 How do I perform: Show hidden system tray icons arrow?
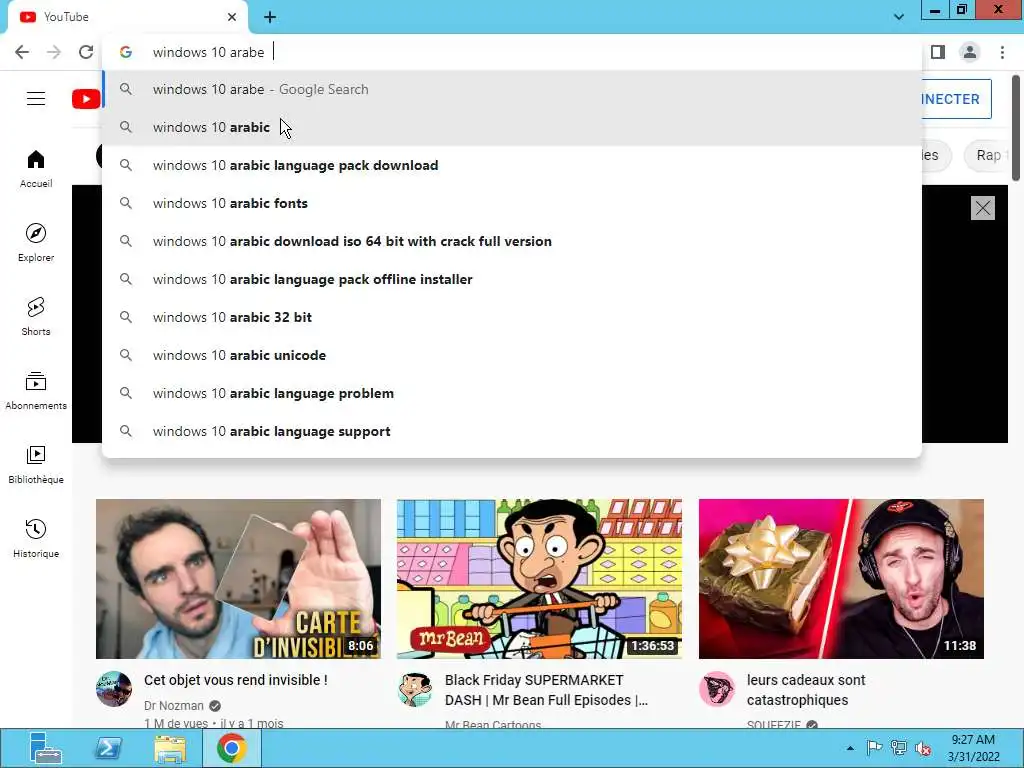[850, 748]
